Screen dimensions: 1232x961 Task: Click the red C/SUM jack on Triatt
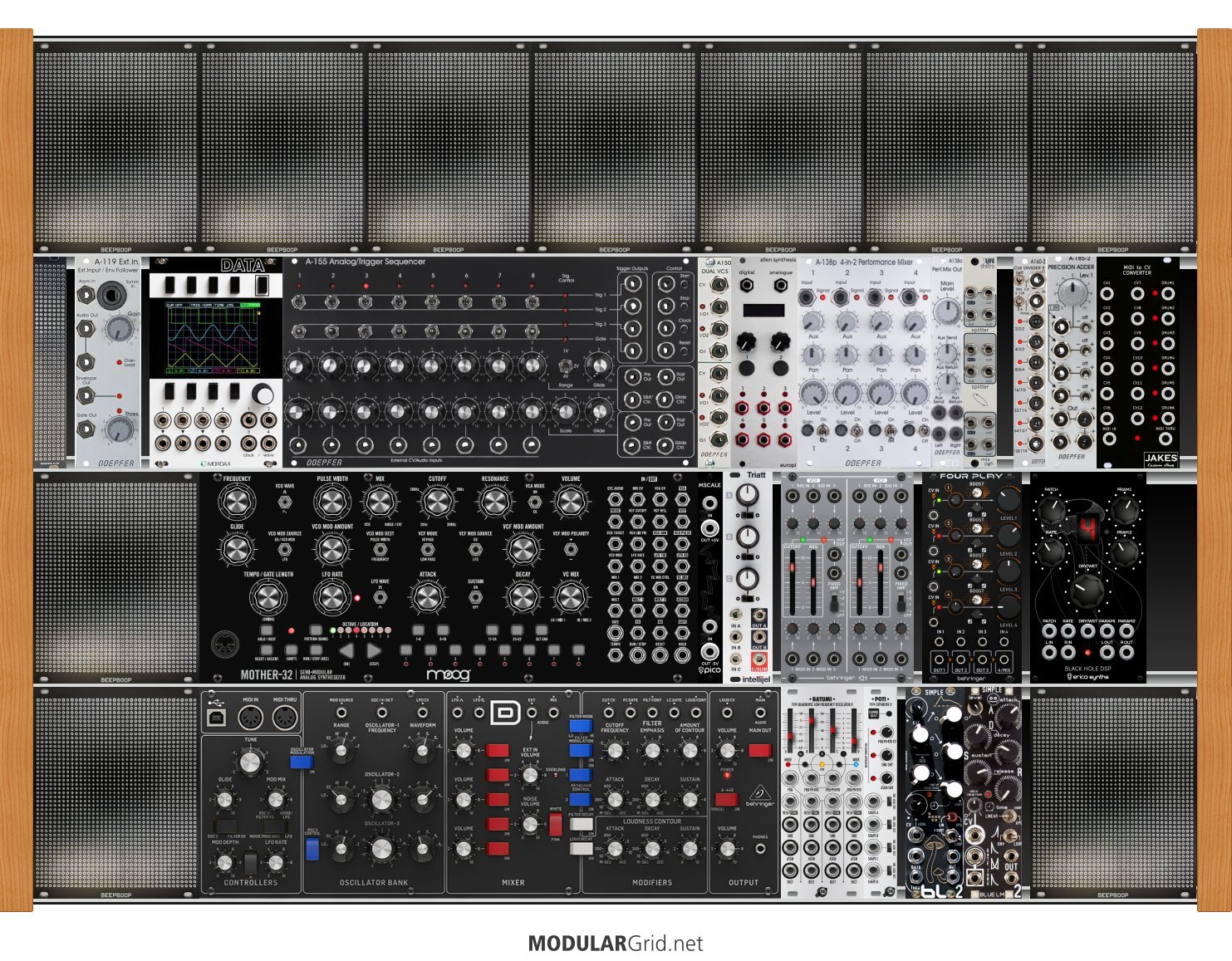tap(758, 659)
